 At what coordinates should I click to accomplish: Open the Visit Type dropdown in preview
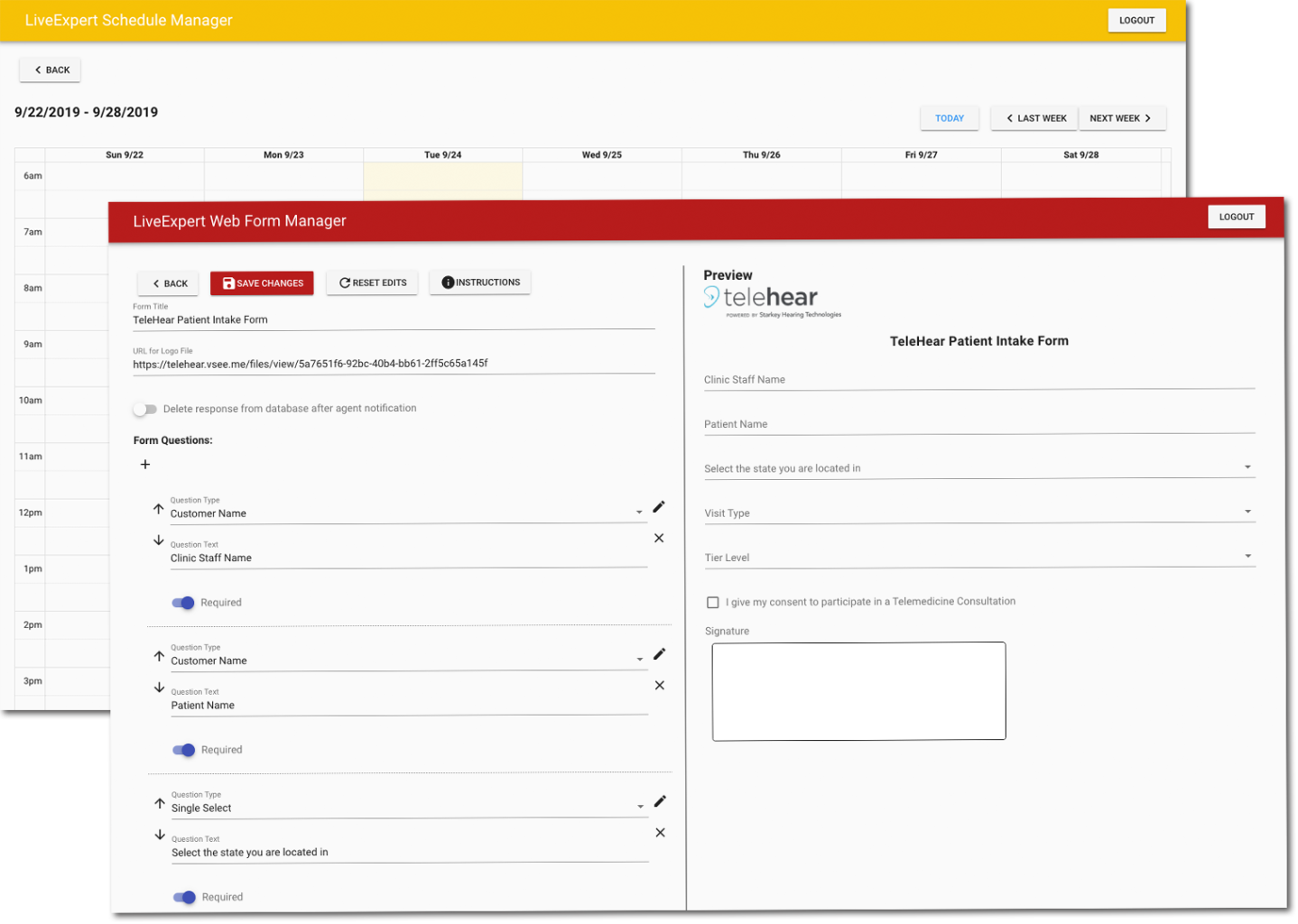(978, 513)
